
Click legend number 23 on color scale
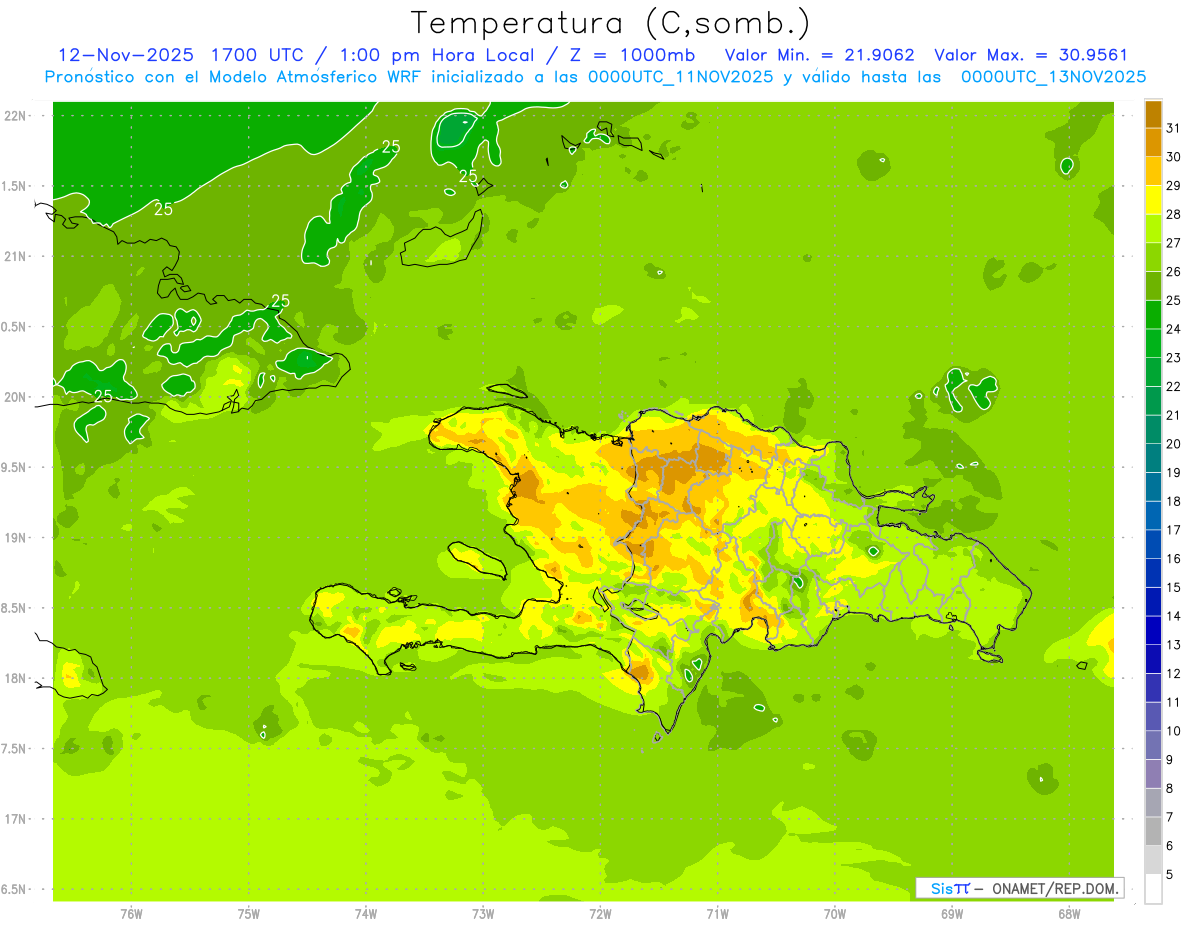click(x=1173, y=357)
